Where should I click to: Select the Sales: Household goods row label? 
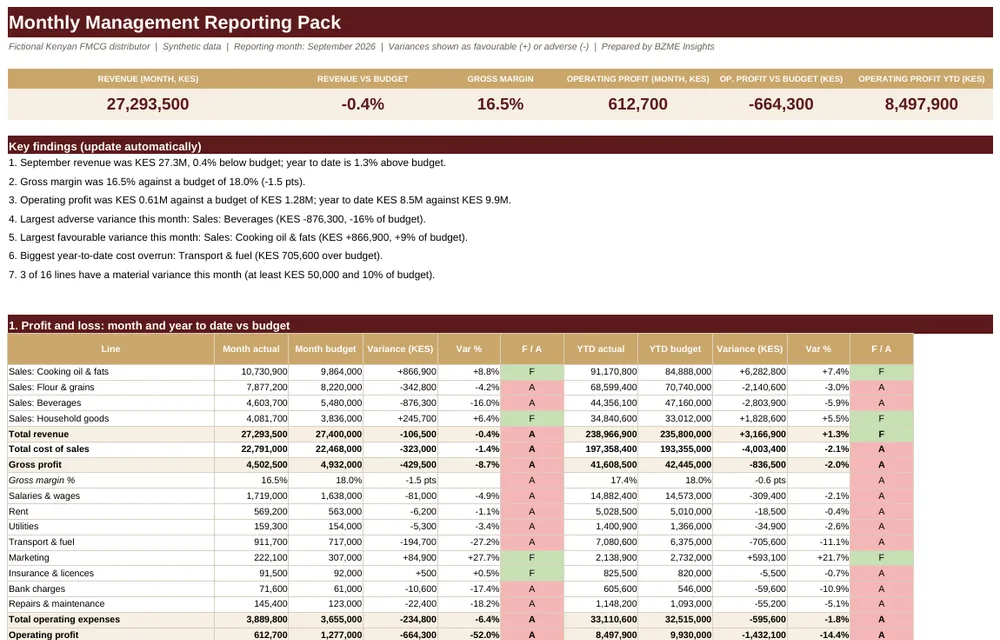coord(59,418)
